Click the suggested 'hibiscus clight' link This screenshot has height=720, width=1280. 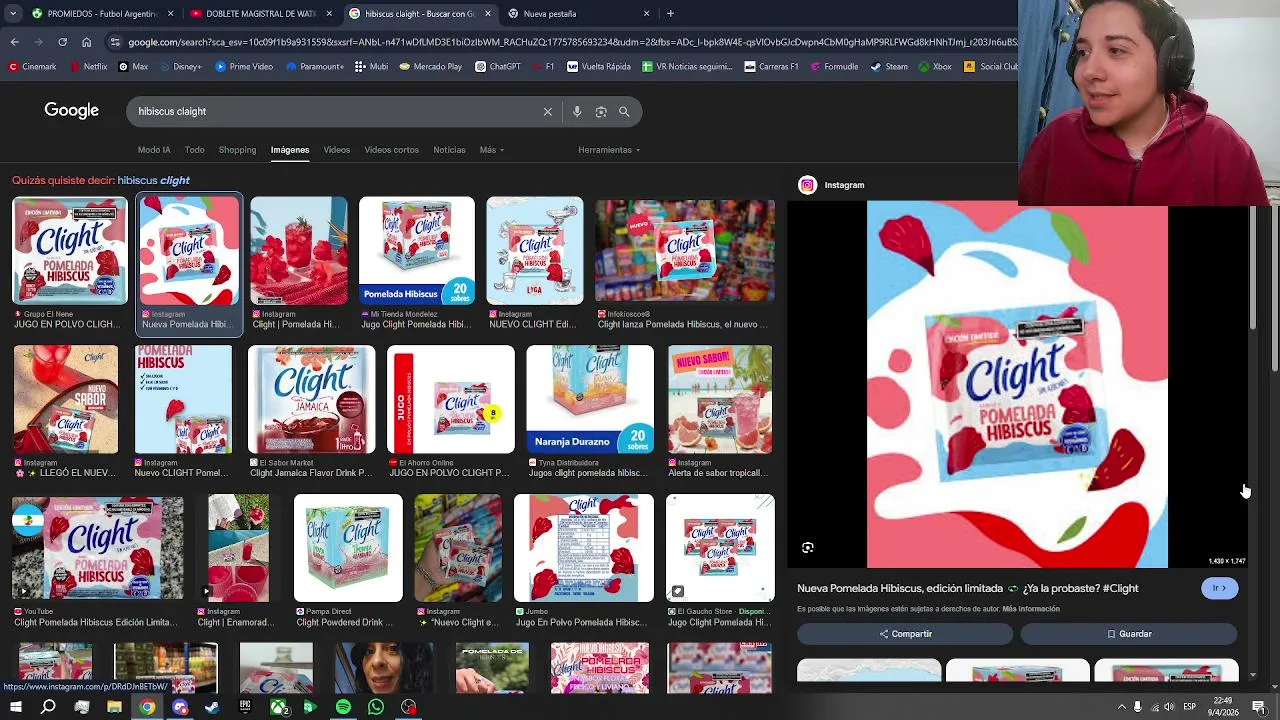153,180
